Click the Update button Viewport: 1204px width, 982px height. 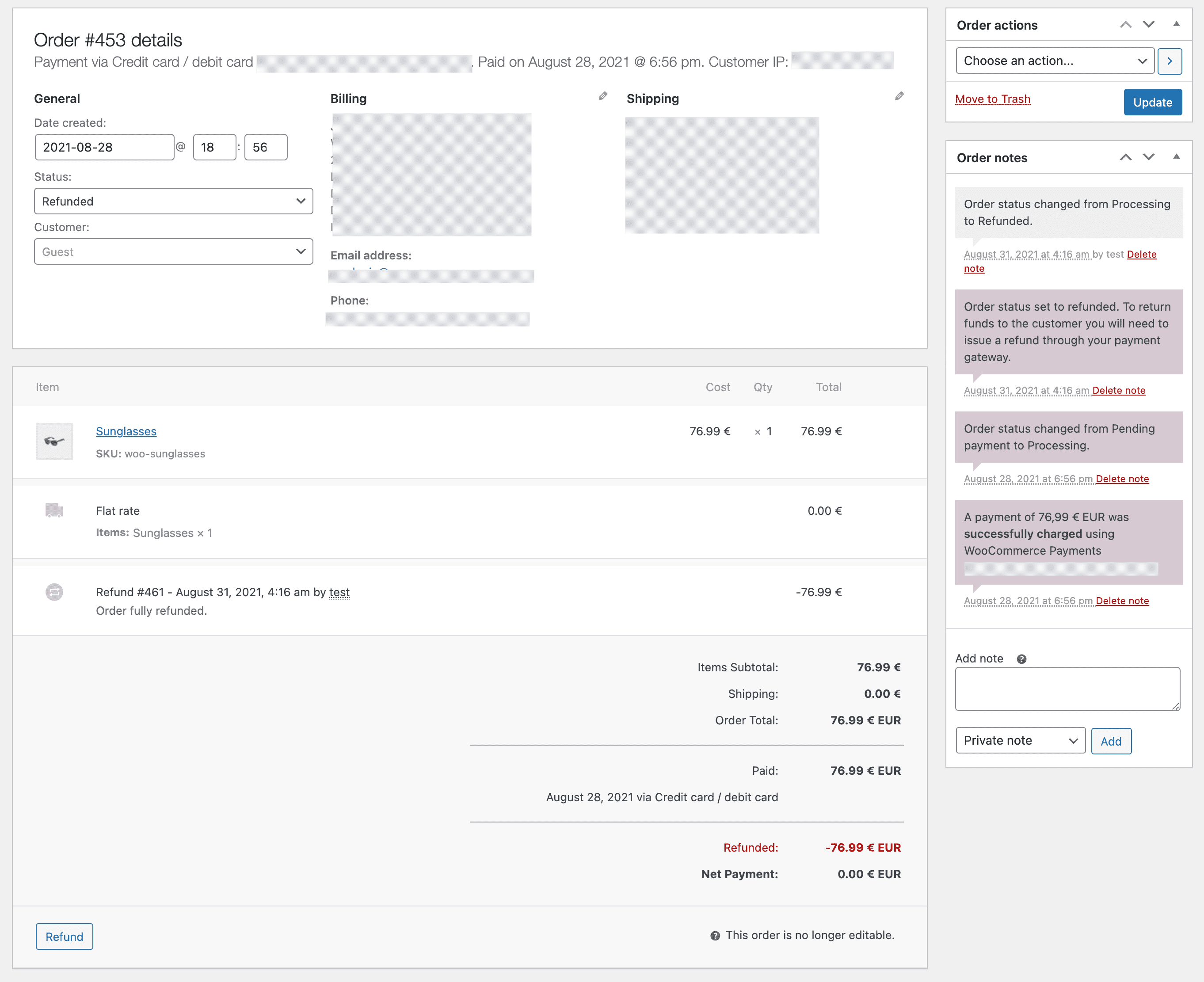click(x=1153, y=103)
